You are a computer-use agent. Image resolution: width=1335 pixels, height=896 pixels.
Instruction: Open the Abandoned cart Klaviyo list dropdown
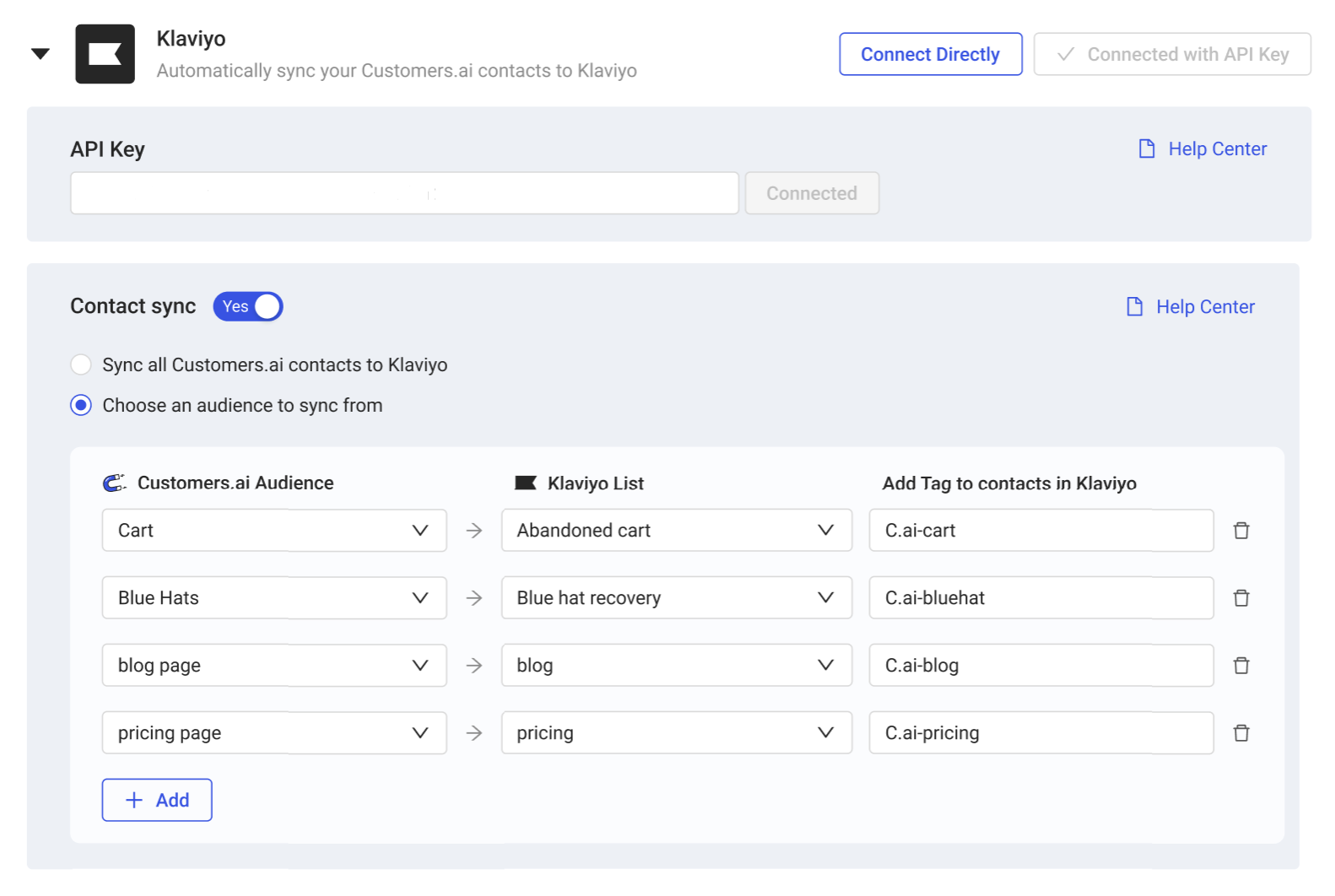tap(677, 531)
